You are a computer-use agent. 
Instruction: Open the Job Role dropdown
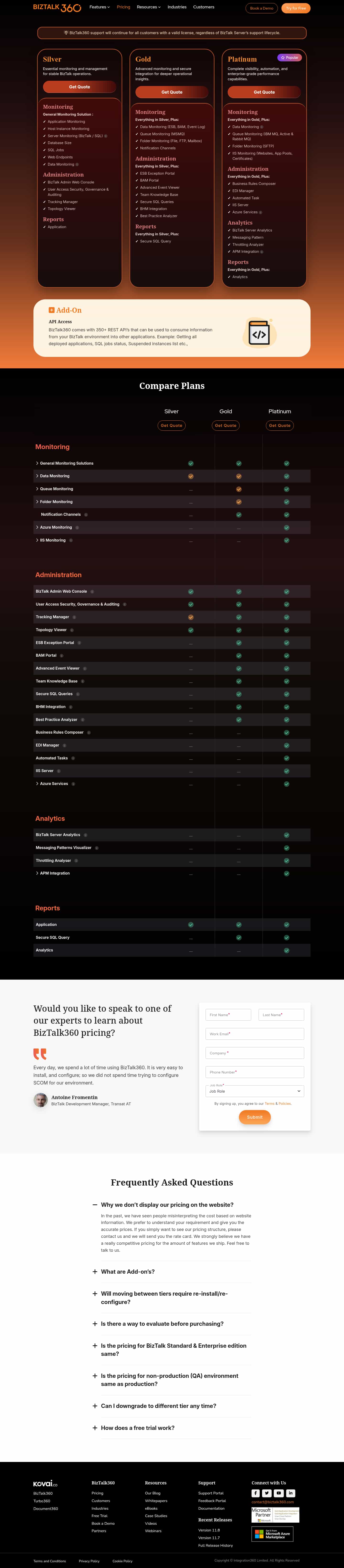(x=254, y=1091)
